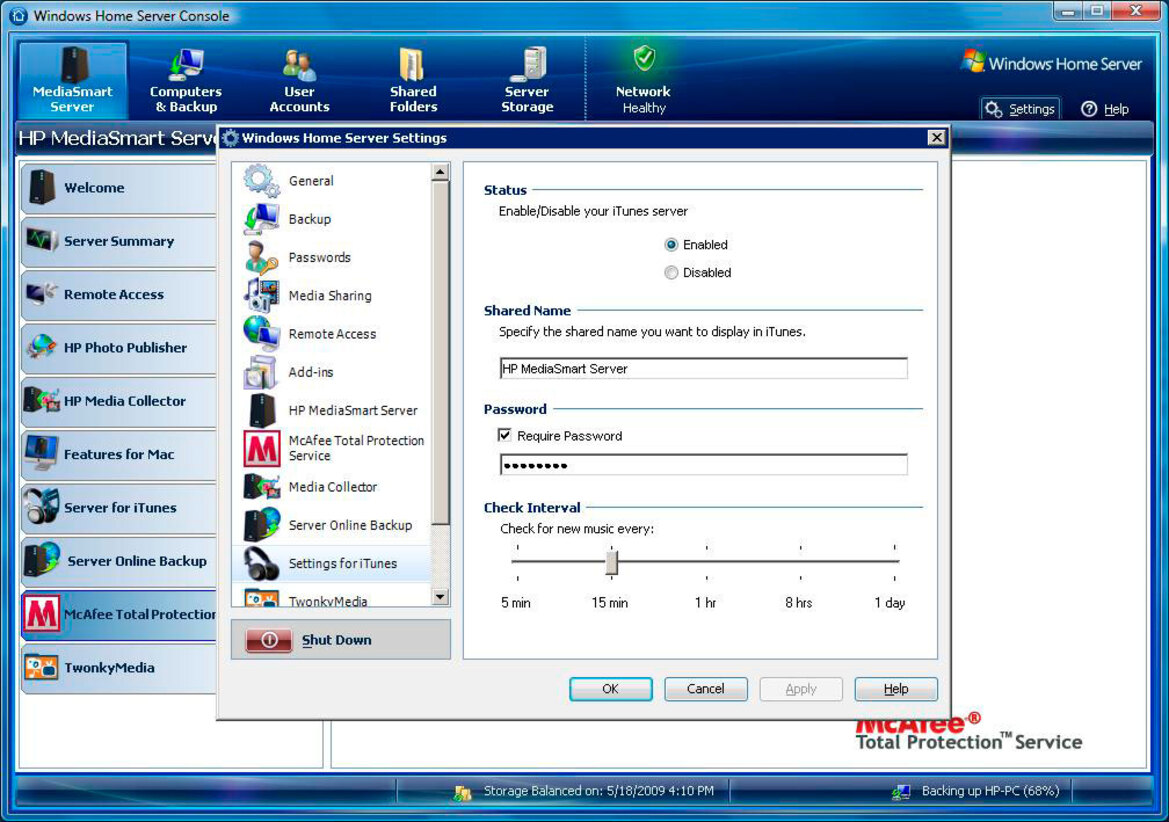
Task: Click the Media Sharing icon in settings list
Action: point(262,295)
